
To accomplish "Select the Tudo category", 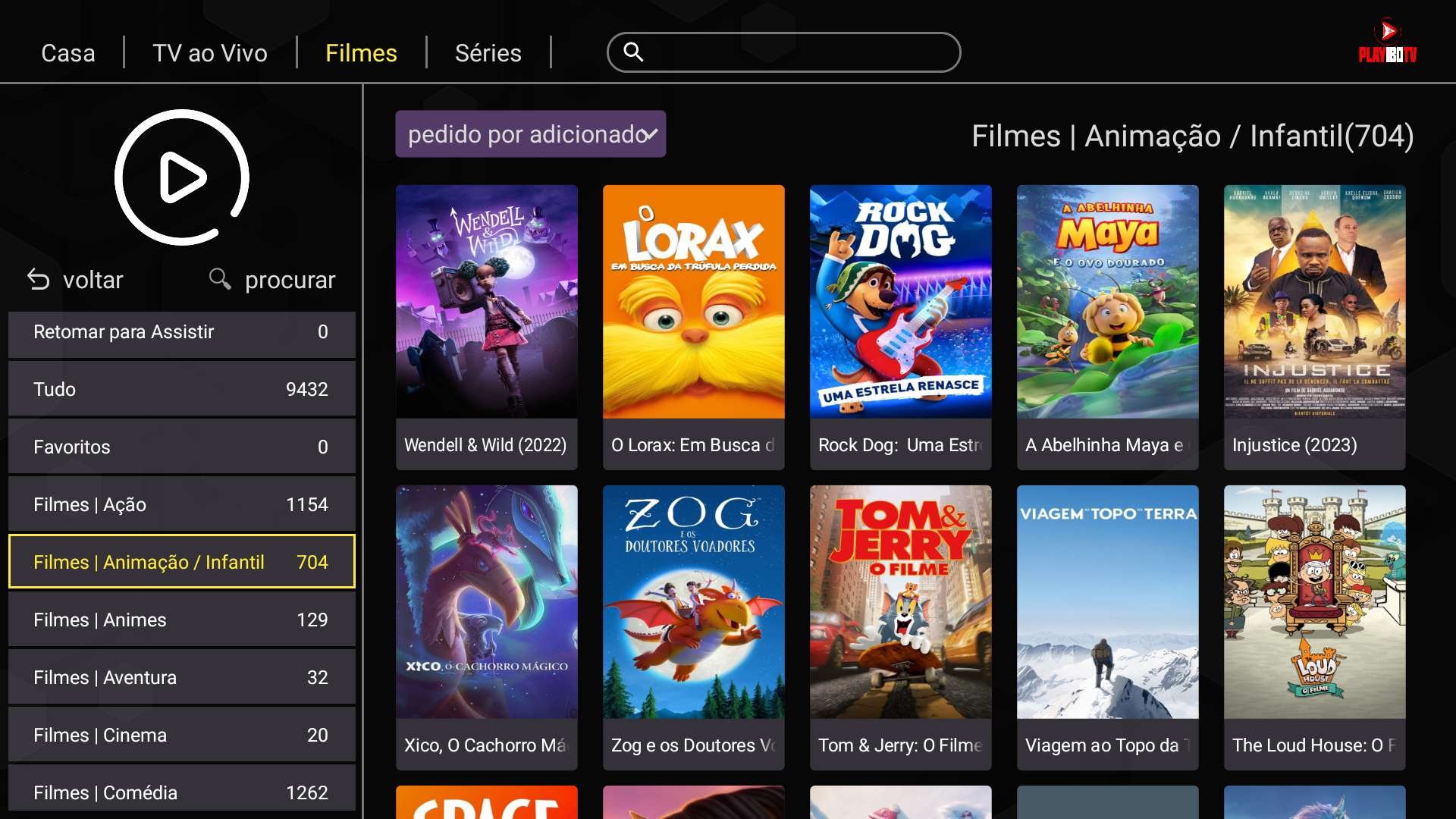I will (x=181, y=389).
